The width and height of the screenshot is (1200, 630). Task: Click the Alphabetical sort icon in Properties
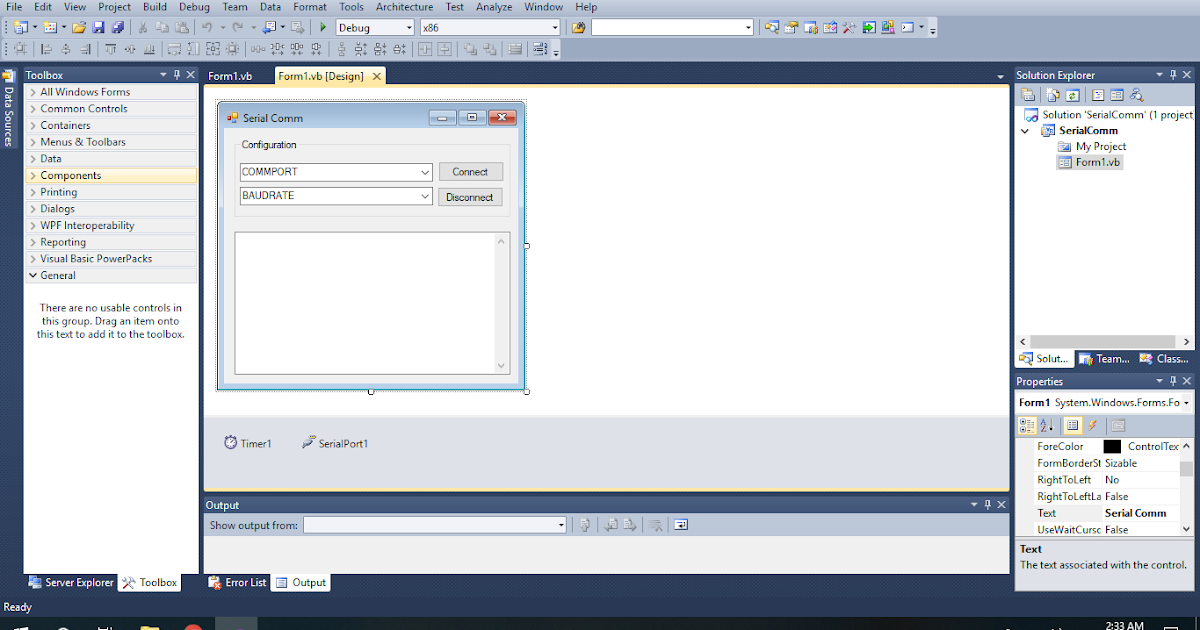tap(1046, 425)
